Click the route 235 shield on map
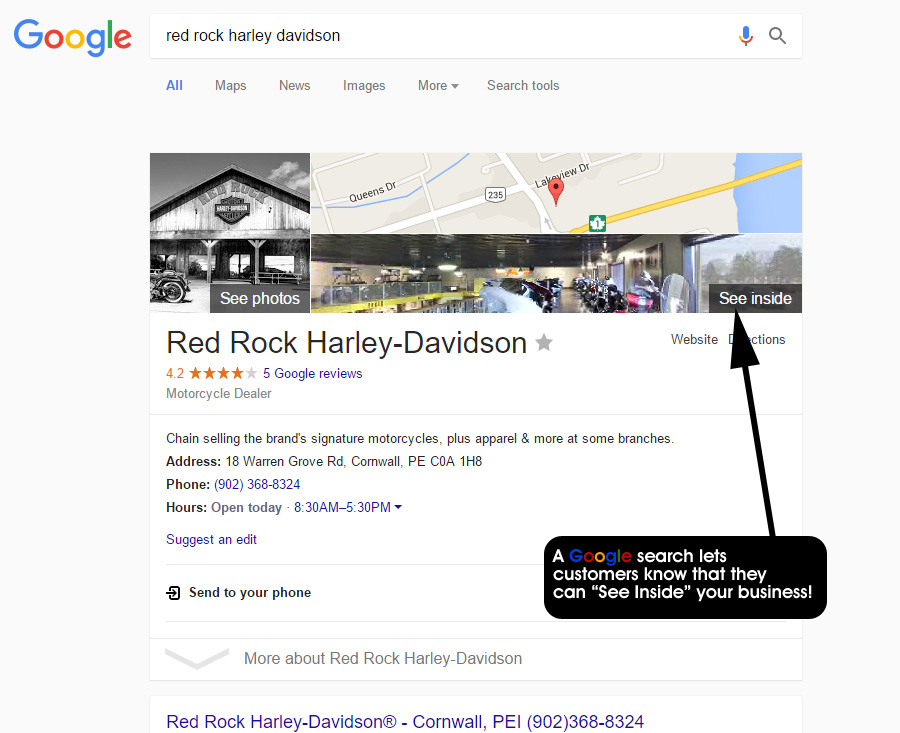 tap(495, 195)
